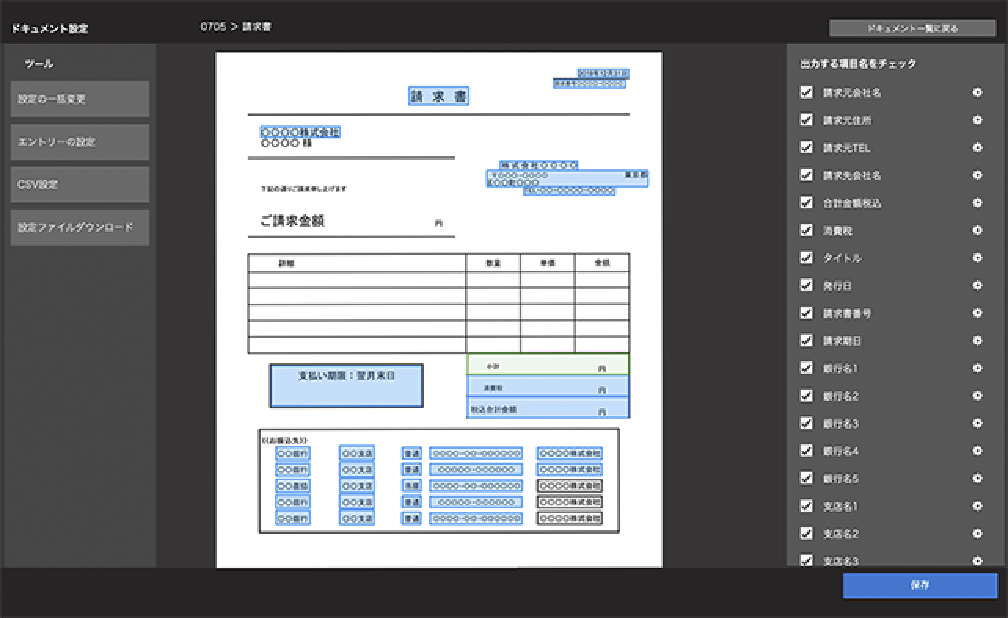Uncheck the 銀行名3 checkbox

pyautogui.click(x=806, y=424)
